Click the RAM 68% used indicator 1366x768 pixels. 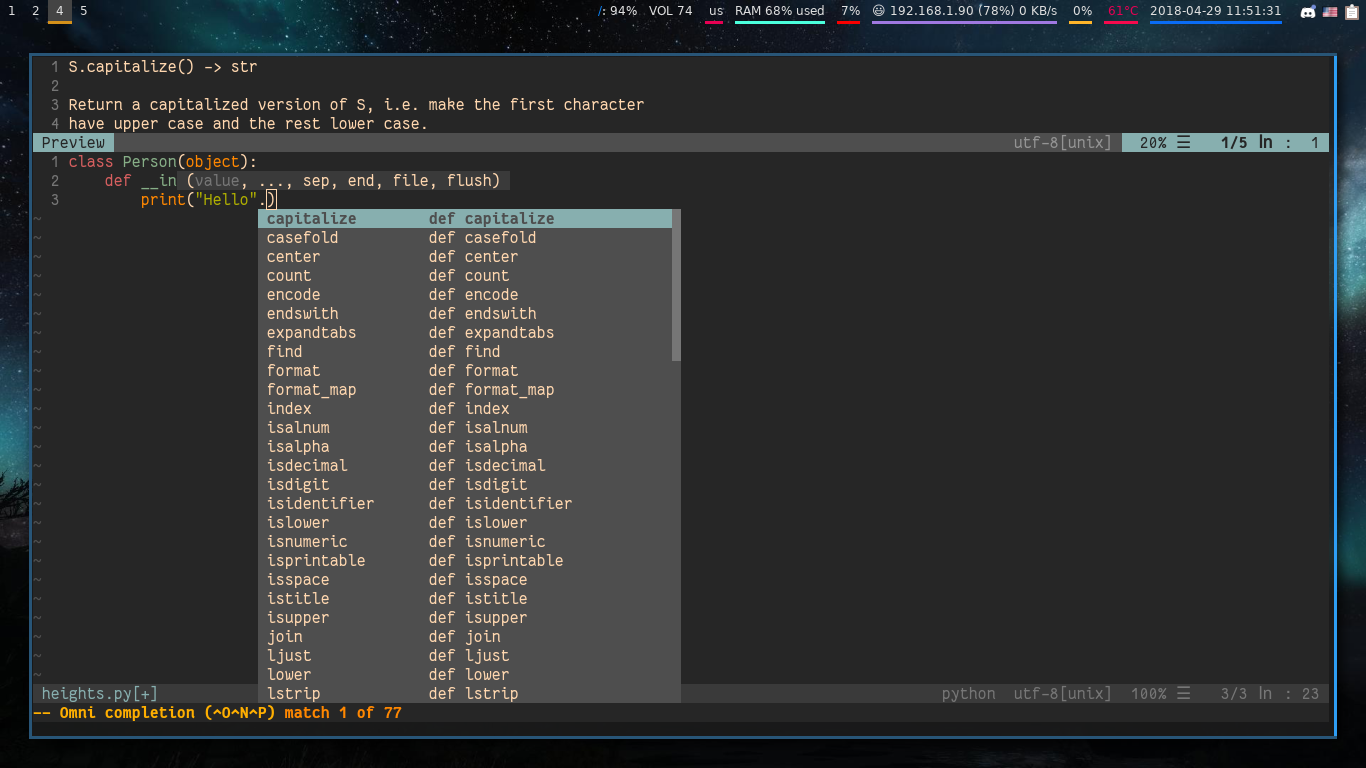pos(779,11)
